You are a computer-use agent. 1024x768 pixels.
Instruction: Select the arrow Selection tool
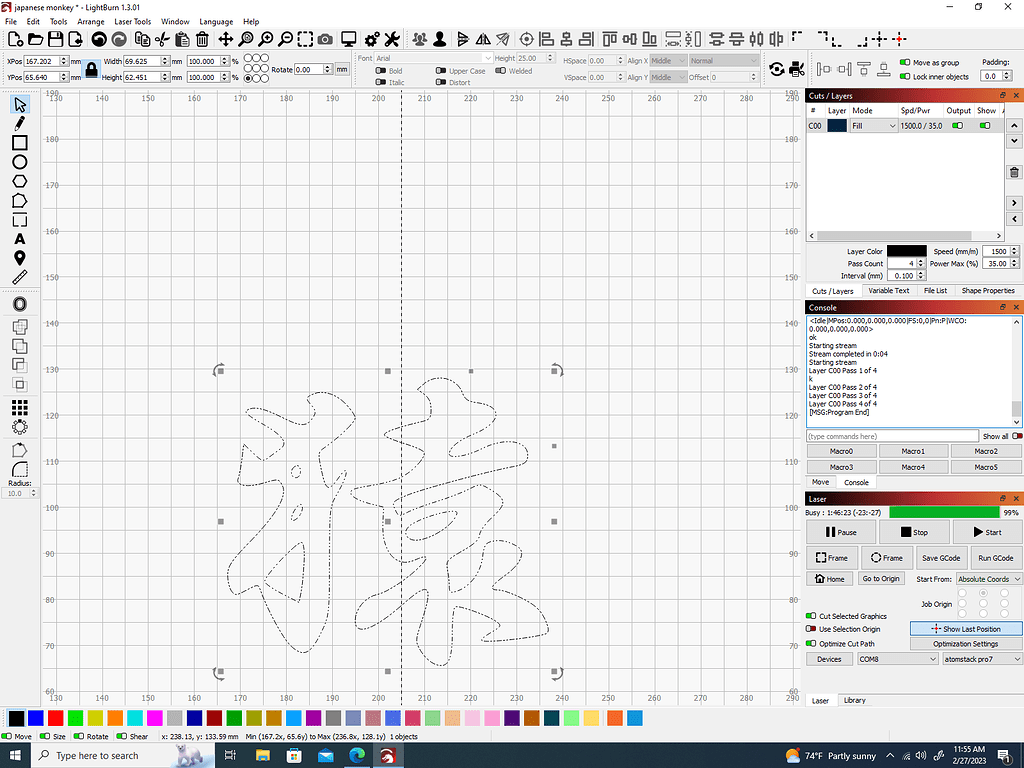click(20, 102)
